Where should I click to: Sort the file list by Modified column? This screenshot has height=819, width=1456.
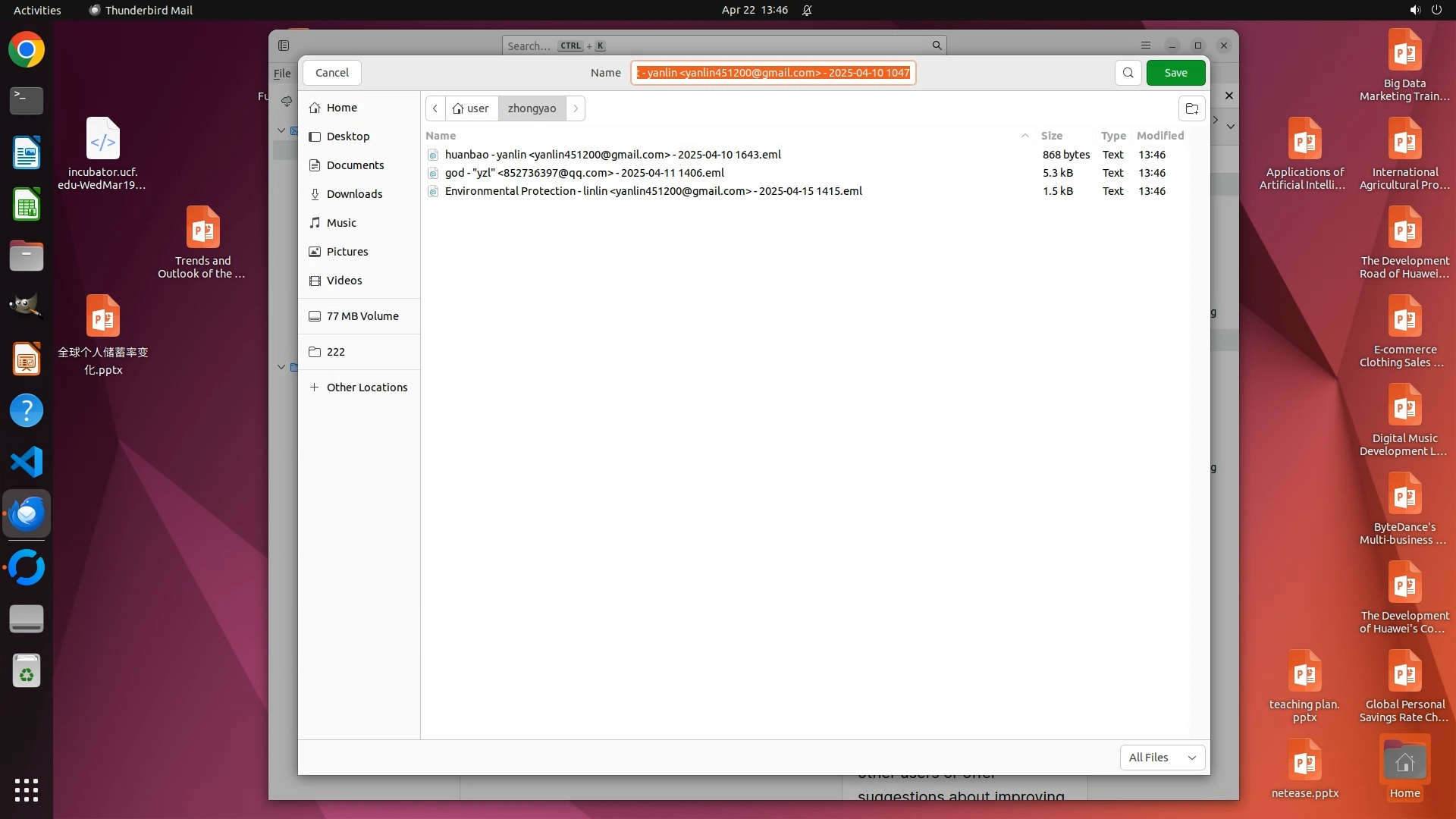(1159, 136)
